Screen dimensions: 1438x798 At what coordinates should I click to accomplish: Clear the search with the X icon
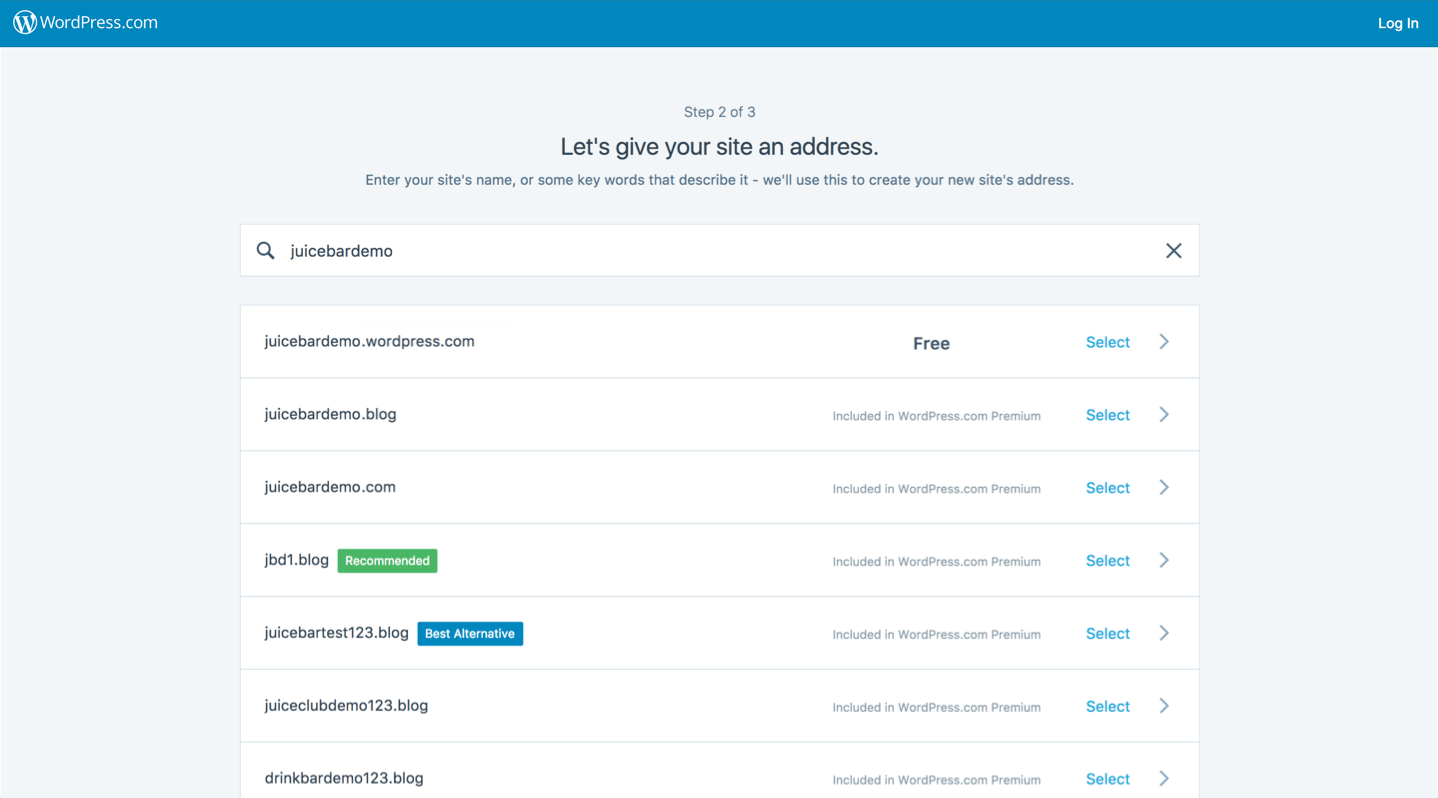1173,250
